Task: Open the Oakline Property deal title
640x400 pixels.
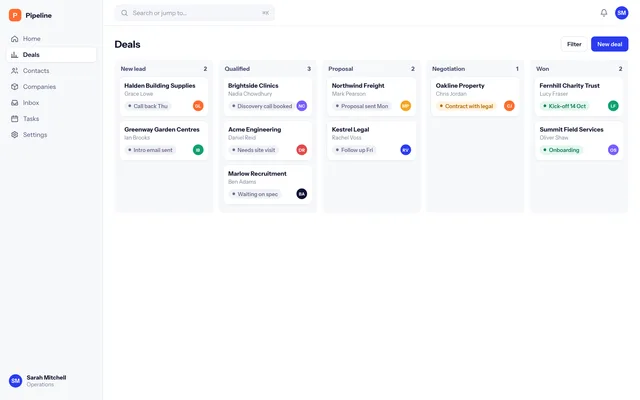Action: coord(460,86)
